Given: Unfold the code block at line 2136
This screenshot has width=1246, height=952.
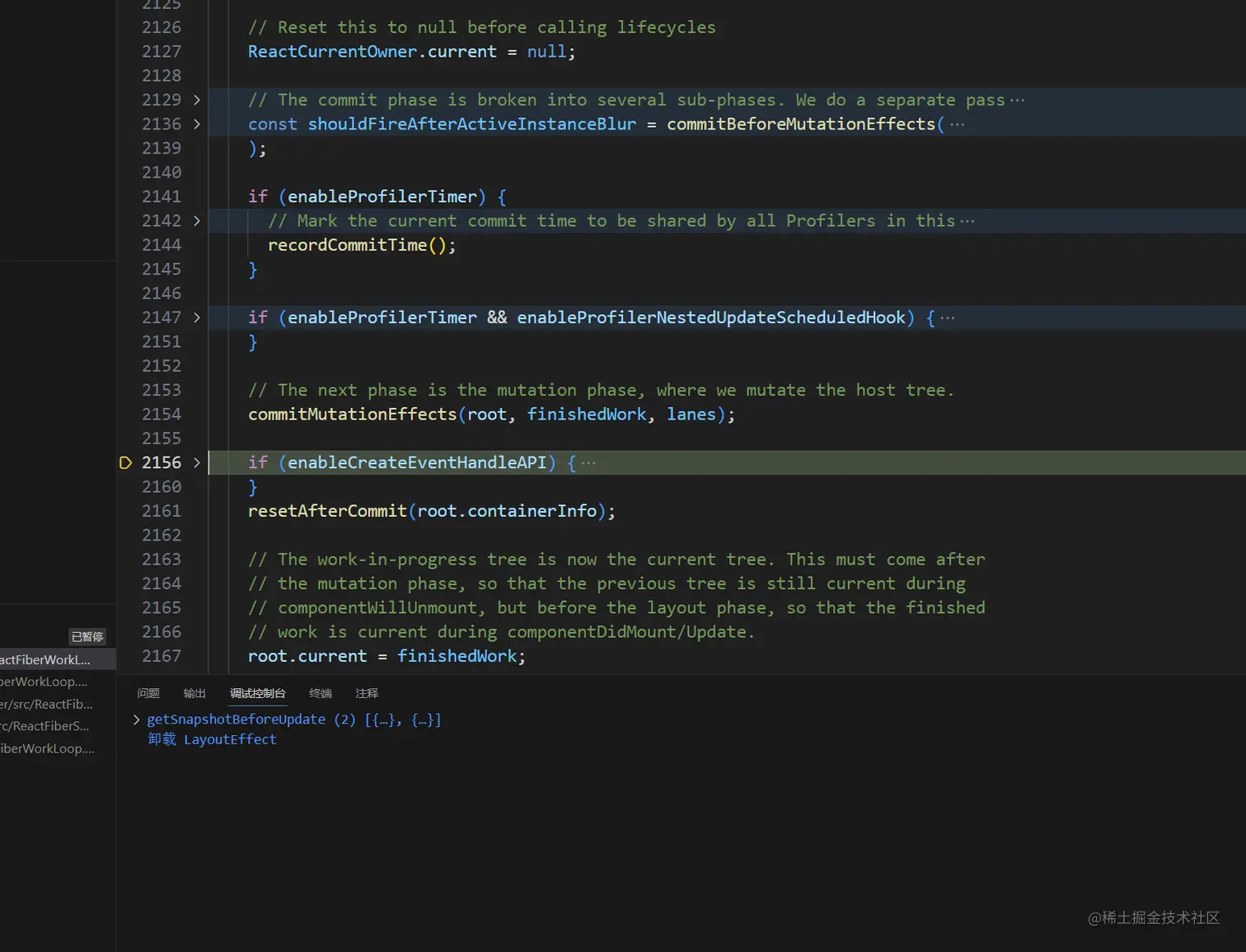Looking at the screenshot, I should click(x=196, y=124).
